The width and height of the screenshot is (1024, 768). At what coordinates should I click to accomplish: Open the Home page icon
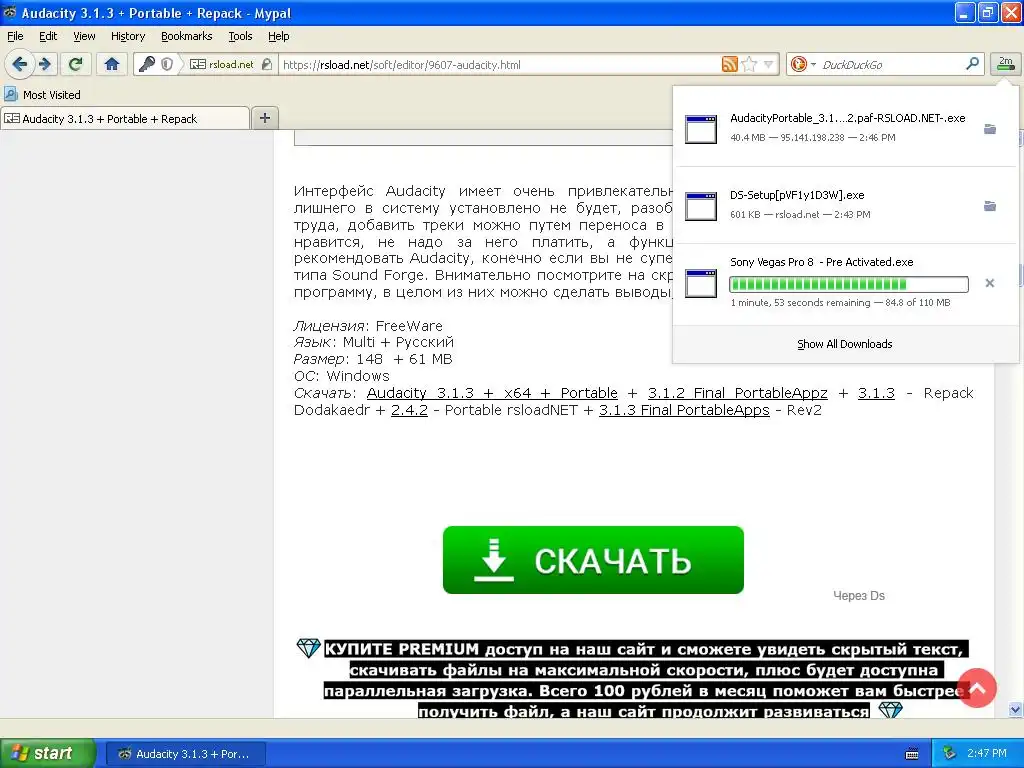point(112,64)
